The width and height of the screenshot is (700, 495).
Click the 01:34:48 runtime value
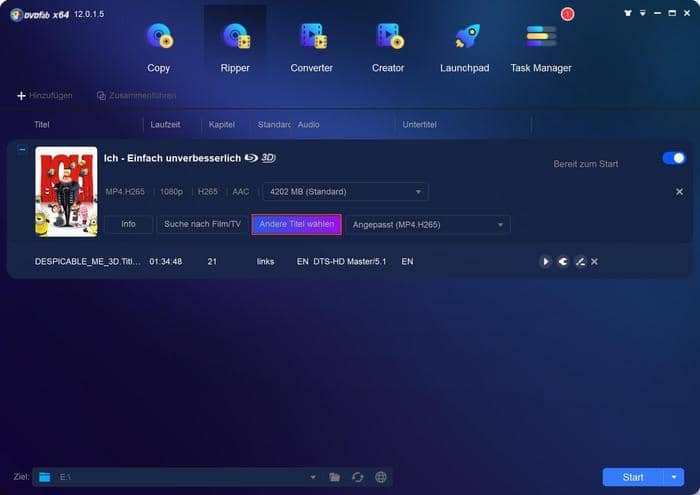click(x=166, y=262)
